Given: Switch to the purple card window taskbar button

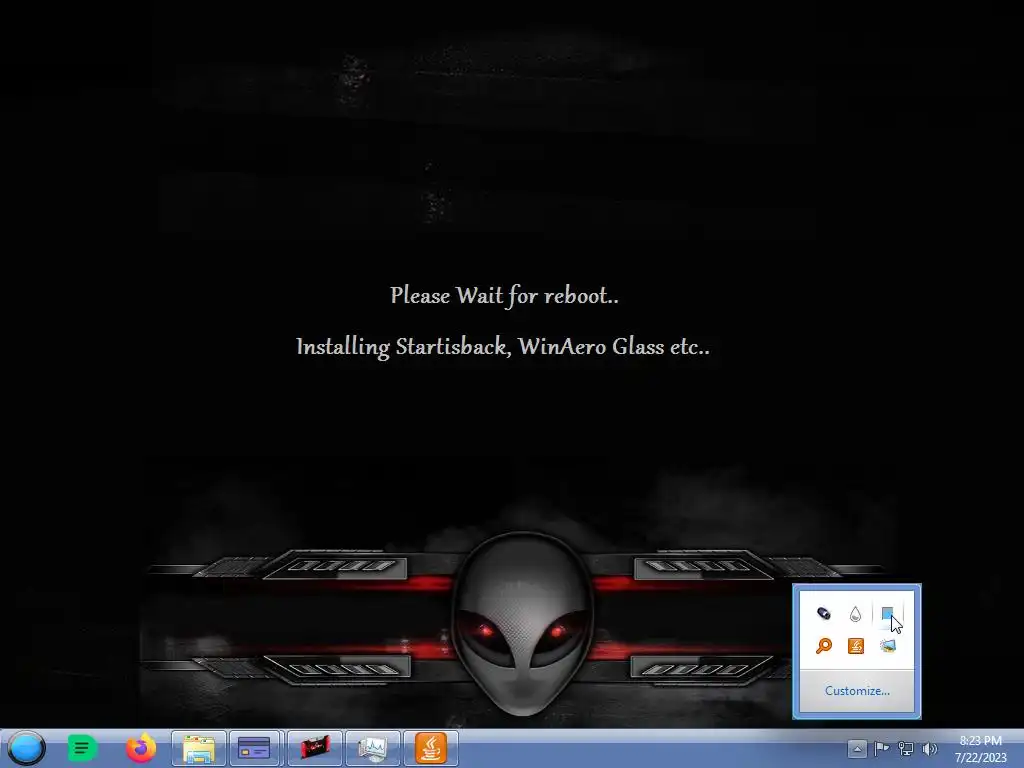Looking at the screenshot, I should point(254,748).
